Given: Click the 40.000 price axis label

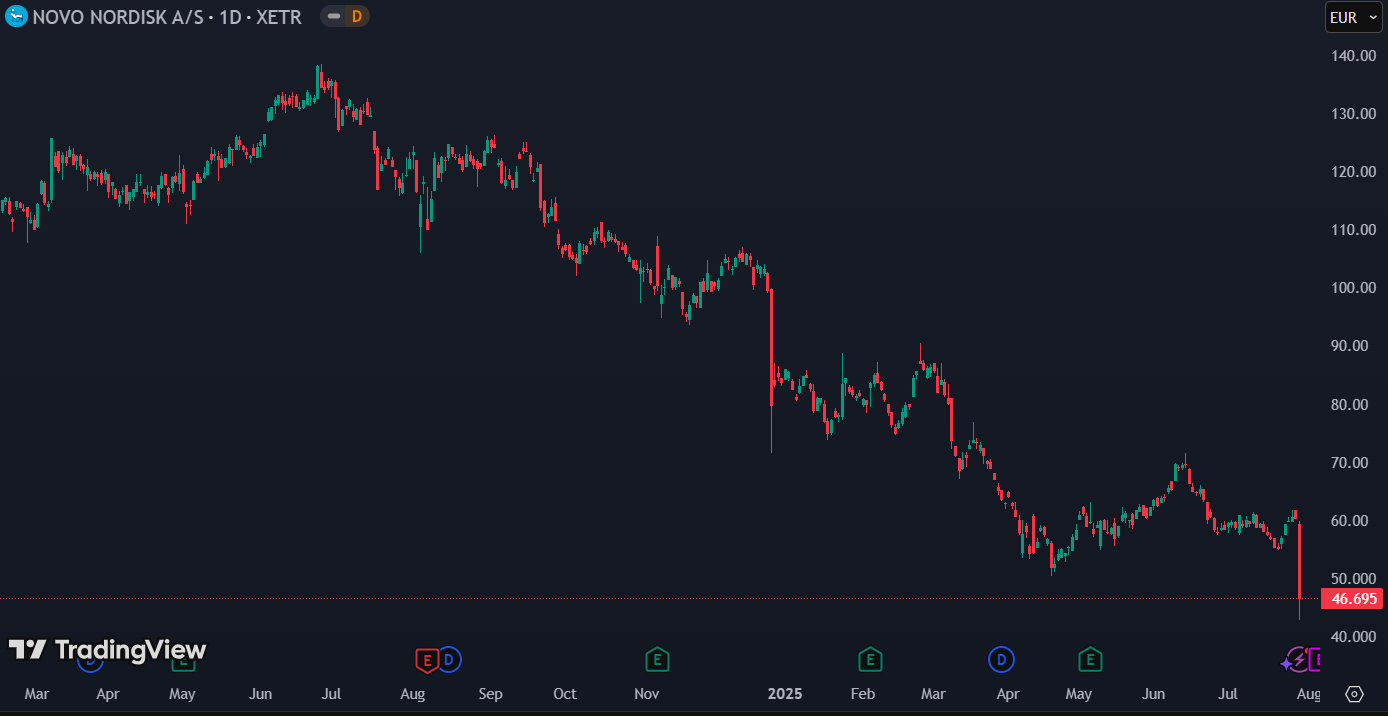Looking at the screenshot, I should tap(1354, 636).
